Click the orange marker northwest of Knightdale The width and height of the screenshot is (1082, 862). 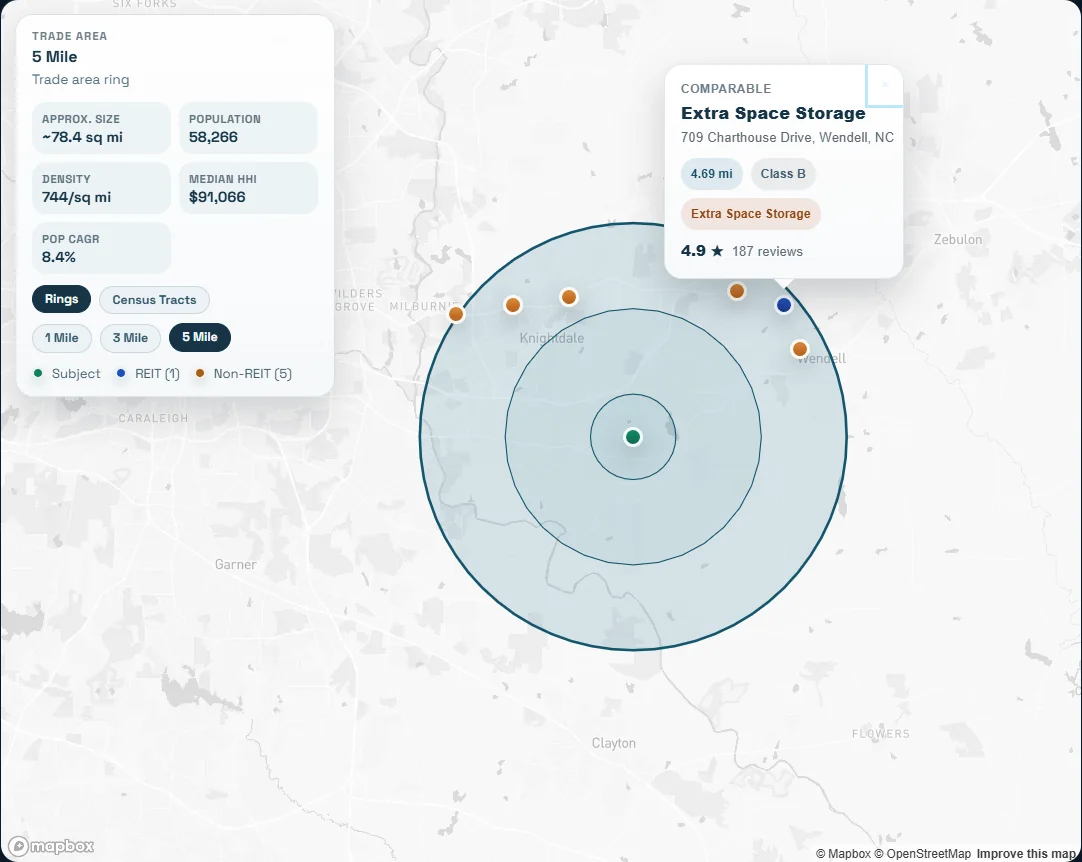point(513,305)
